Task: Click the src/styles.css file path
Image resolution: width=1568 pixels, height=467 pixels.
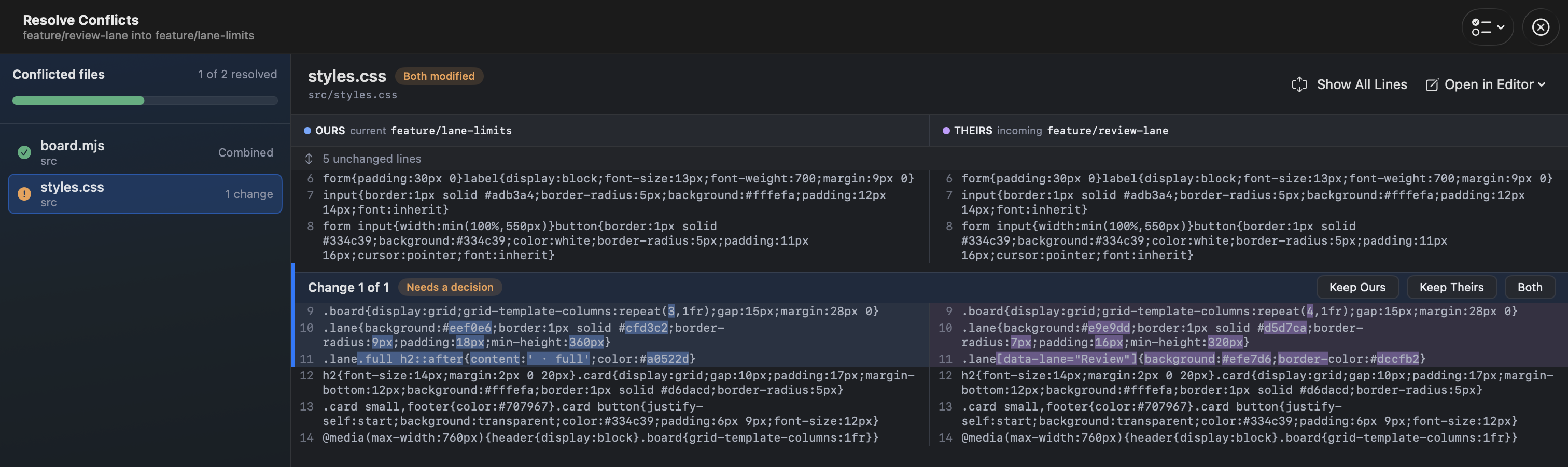Action: pos(353,95)
